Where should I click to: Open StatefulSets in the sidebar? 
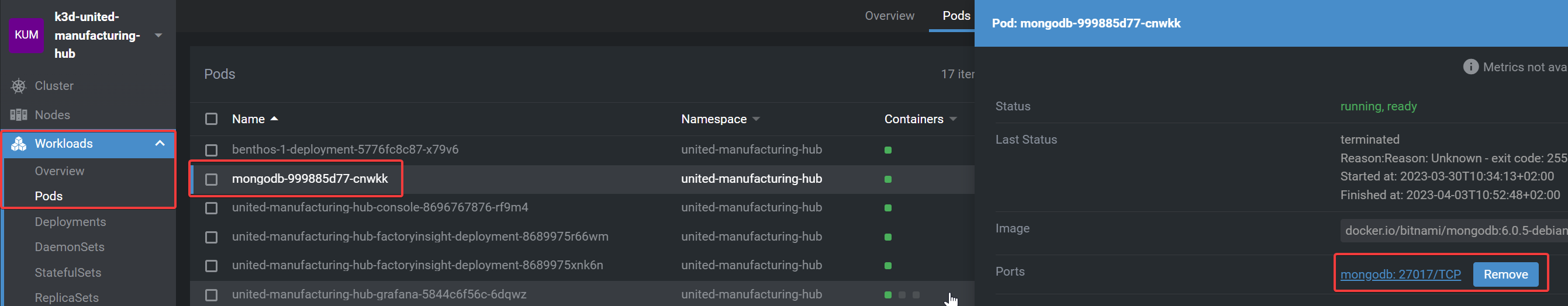68,273
